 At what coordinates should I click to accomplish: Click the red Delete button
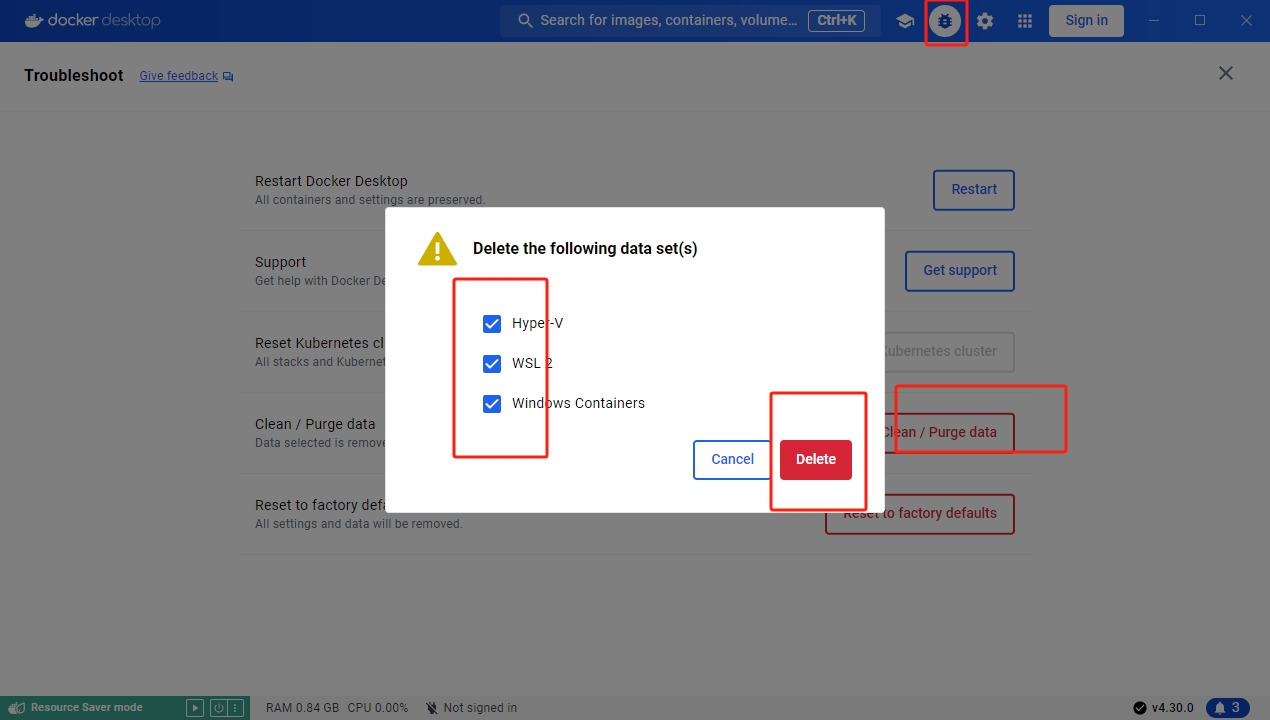[815, 459]
